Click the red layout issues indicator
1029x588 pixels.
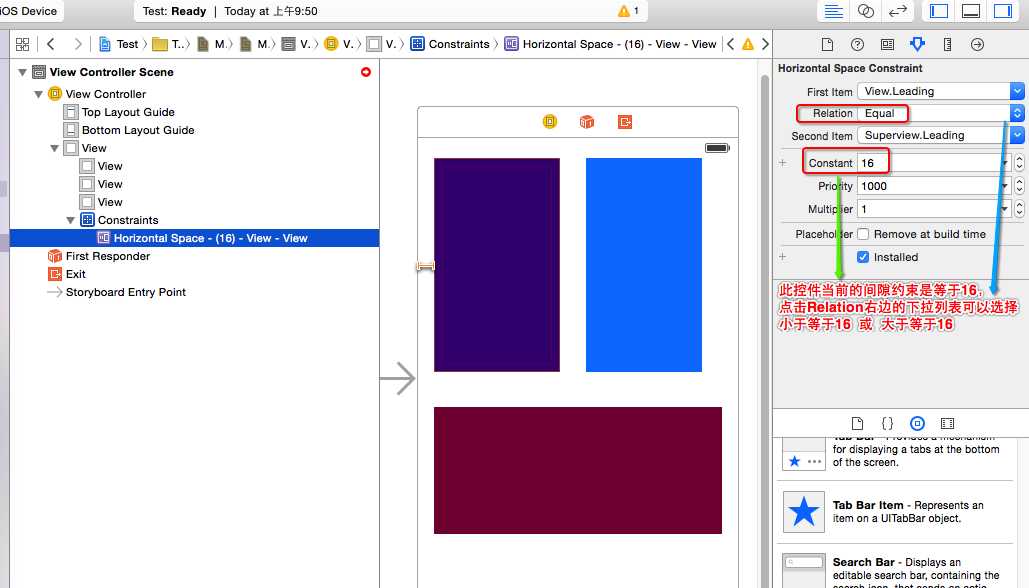366,72
